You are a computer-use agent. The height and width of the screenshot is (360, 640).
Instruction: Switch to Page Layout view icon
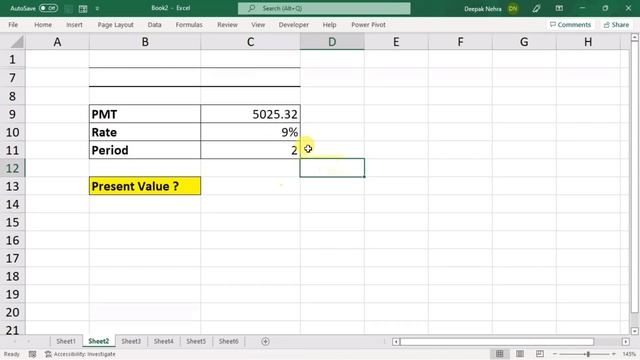(x=520, y=354)
